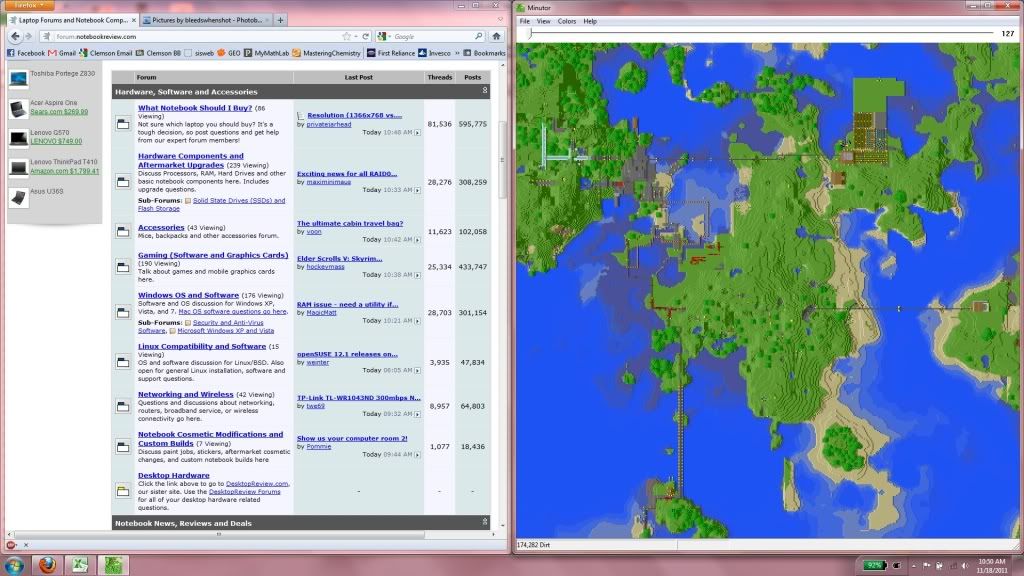Click the Minutor depth slider handle
This screenshot has width=1024, height=576.
[530, 33]
